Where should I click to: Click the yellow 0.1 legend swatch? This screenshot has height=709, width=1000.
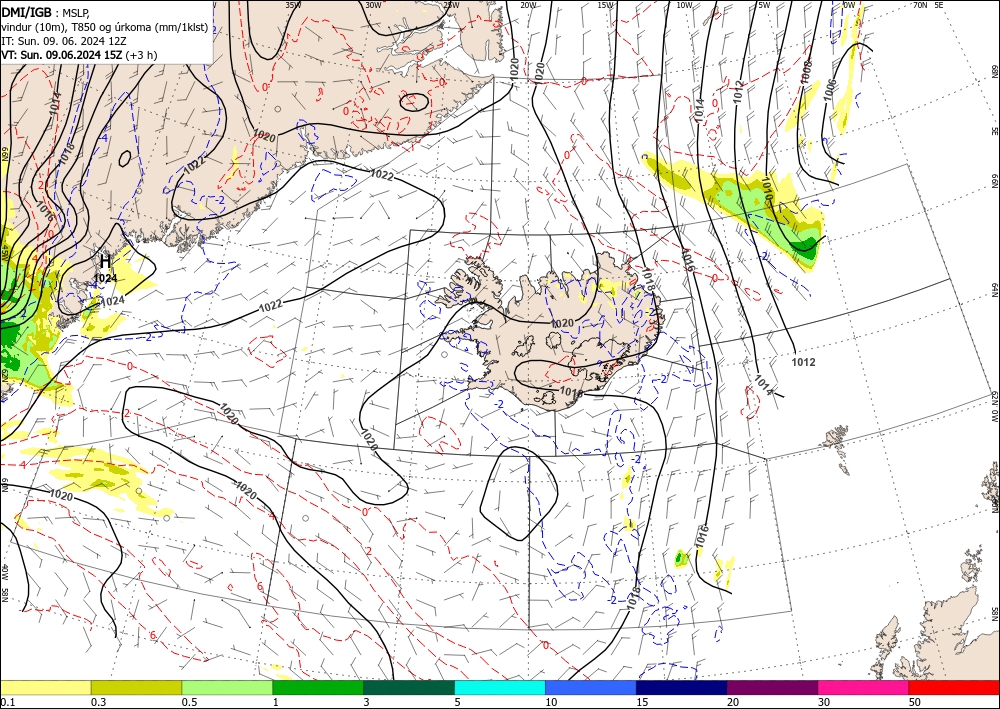[45, 687]
